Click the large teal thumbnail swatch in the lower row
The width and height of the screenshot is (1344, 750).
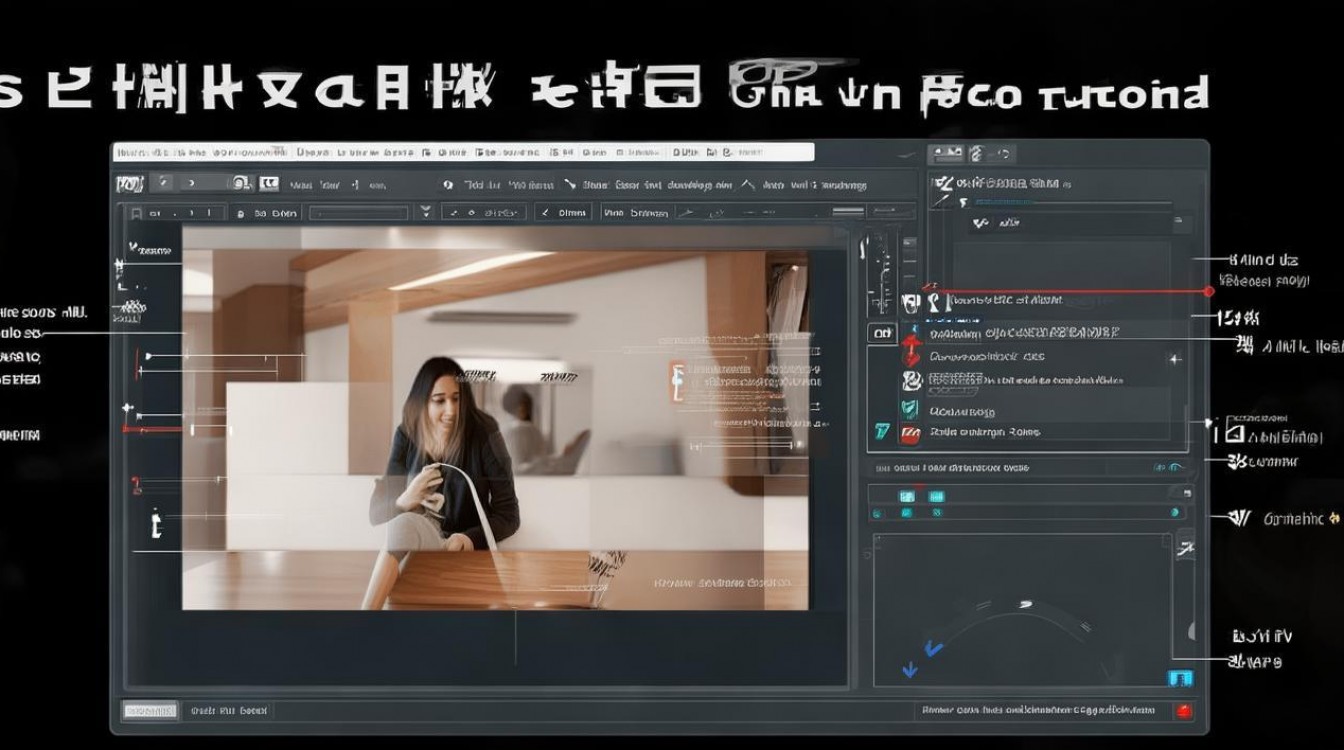tap(906, 496)
